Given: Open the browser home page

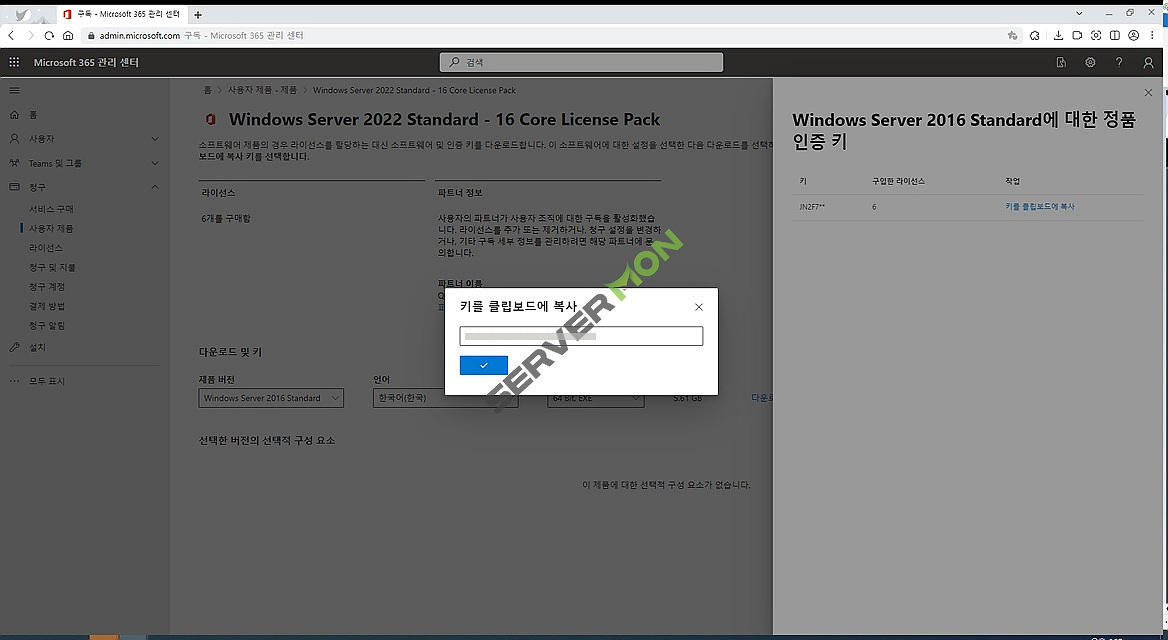Looking at the screenshot, I should point(68,35).
